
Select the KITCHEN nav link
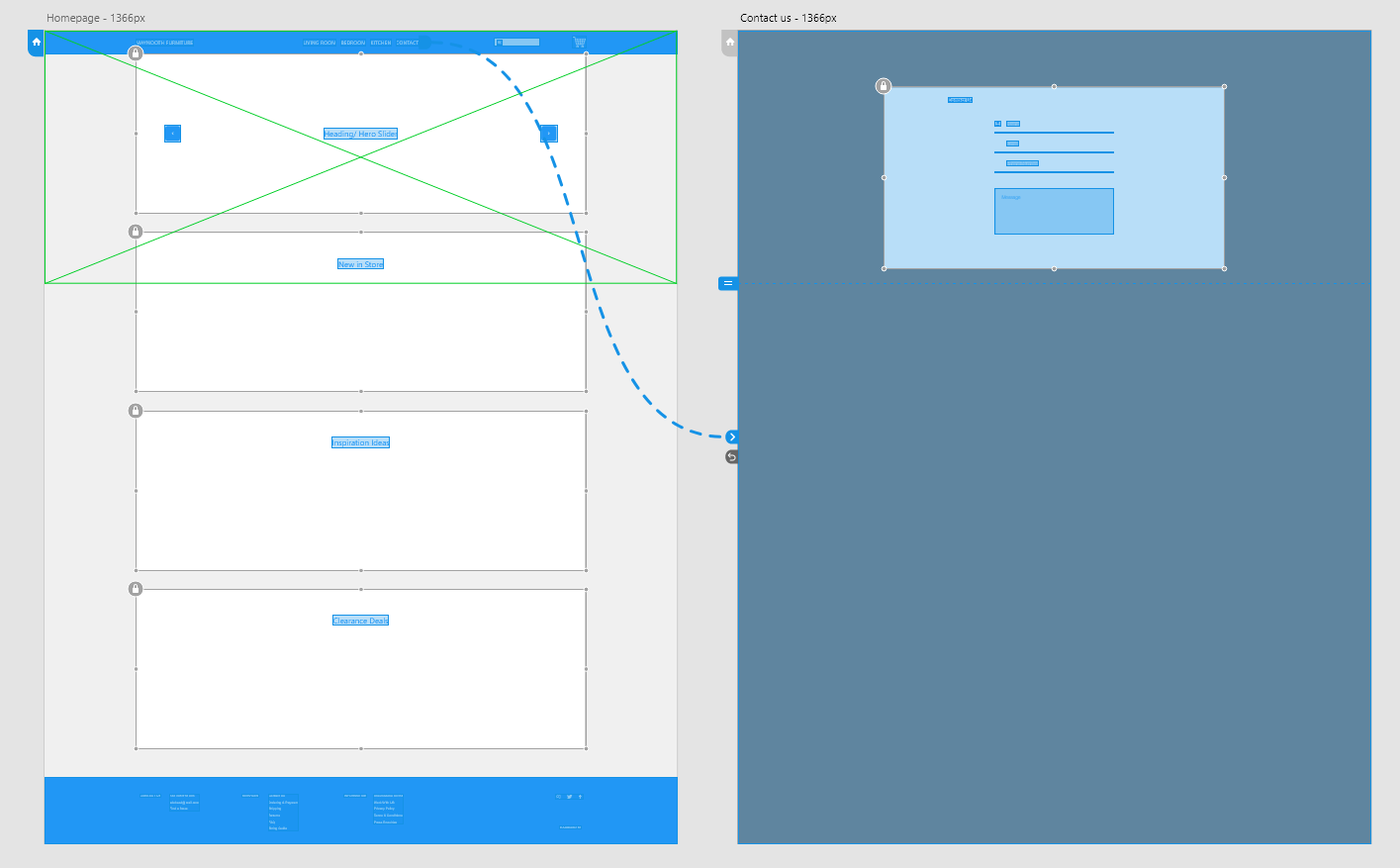coord(381,43)
